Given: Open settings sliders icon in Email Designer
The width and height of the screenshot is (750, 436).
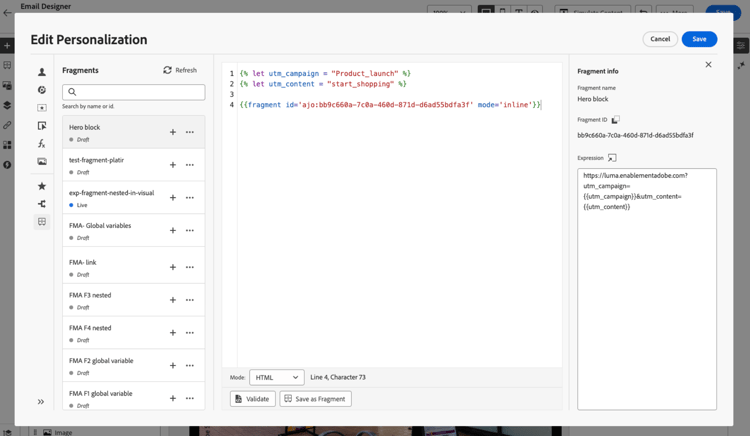Looking at the screenshot, I should click(741, 46).
